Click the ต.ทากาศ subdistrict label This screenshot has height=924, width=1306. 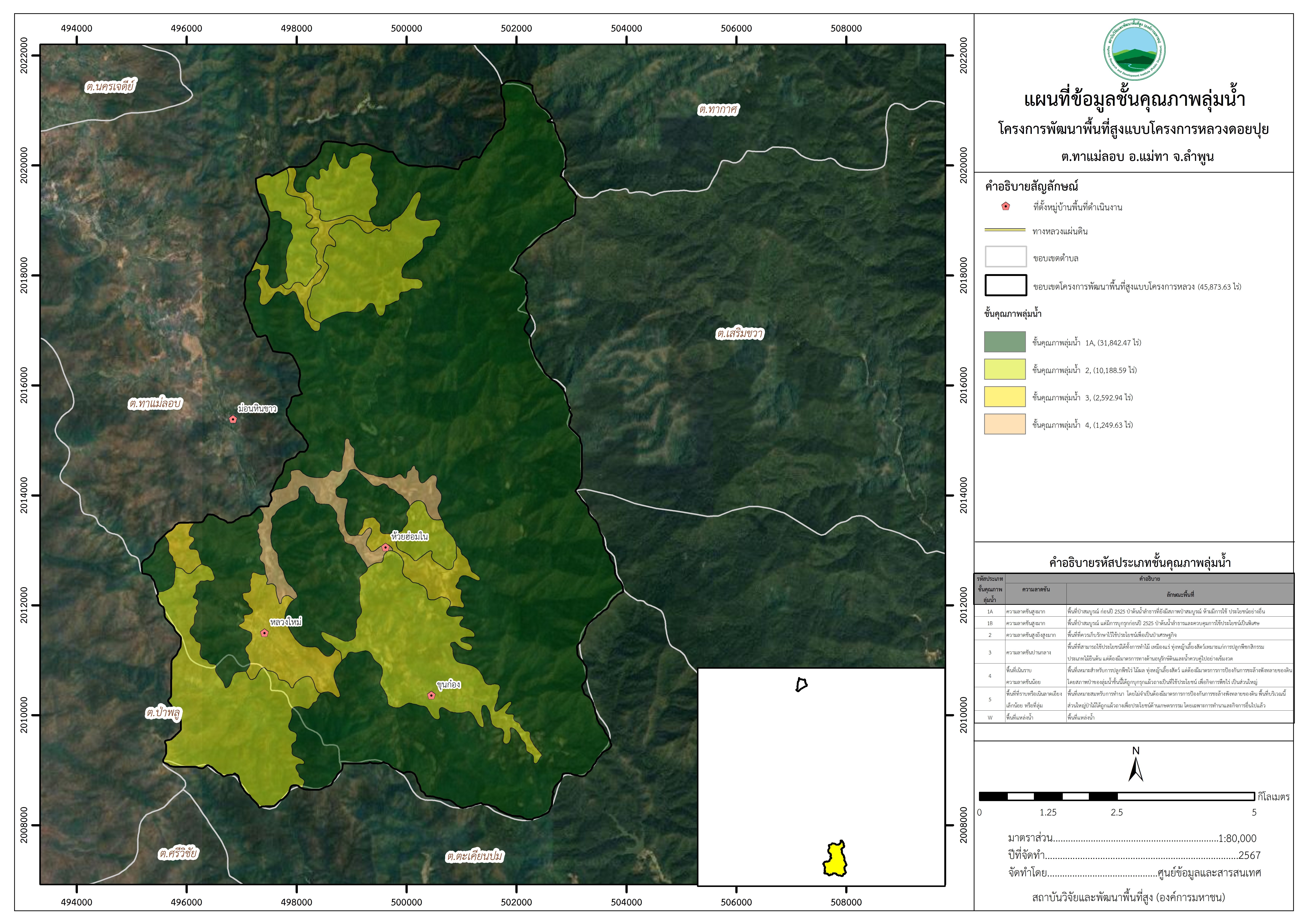(x=718, y=109)
